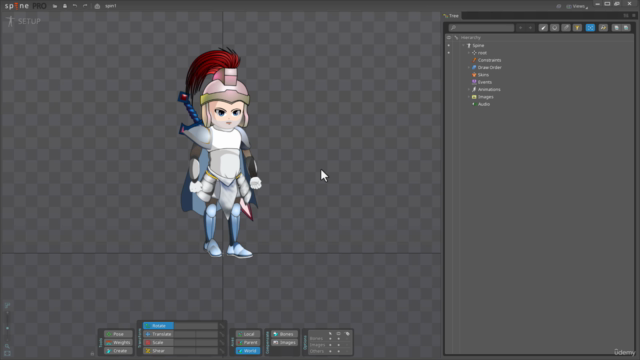Image resolution: width=640 pixels, height=360 pixels.
Task: Click the tree search input field
Action: (x=481, y=28)
